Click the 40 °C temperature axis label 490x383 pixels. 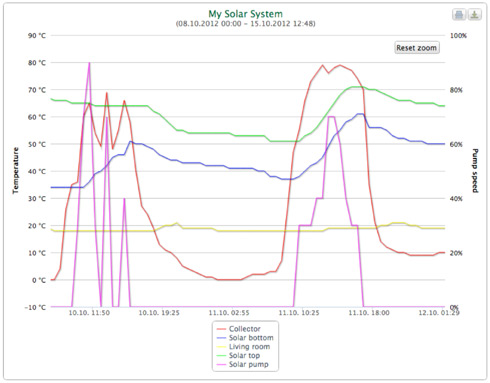pyautogui.click(x=37, y=171)
